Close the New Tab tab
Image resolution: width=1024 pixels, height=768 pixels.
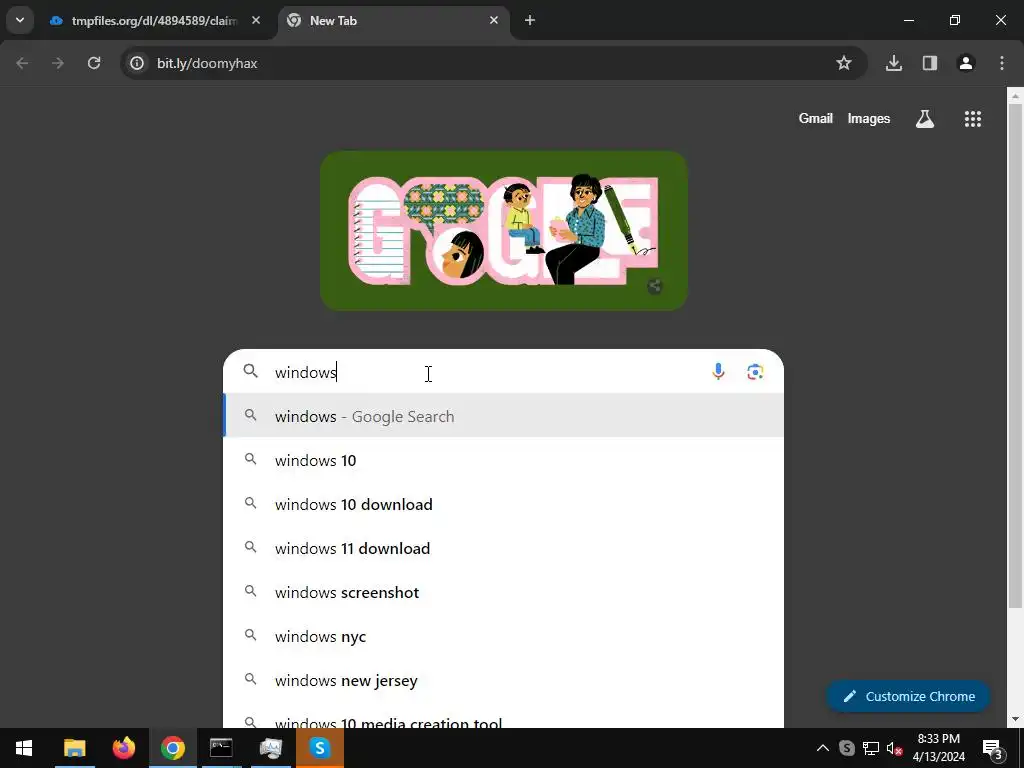(x=494, y=21)
